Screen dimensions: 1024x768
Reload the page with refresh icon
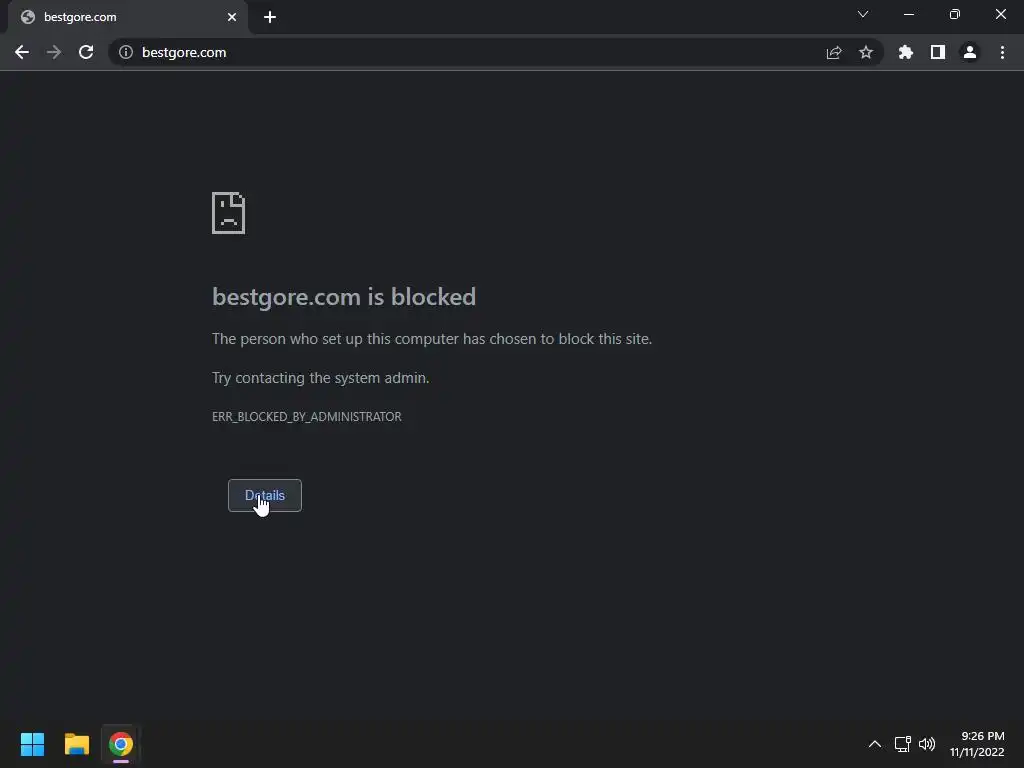86,52
